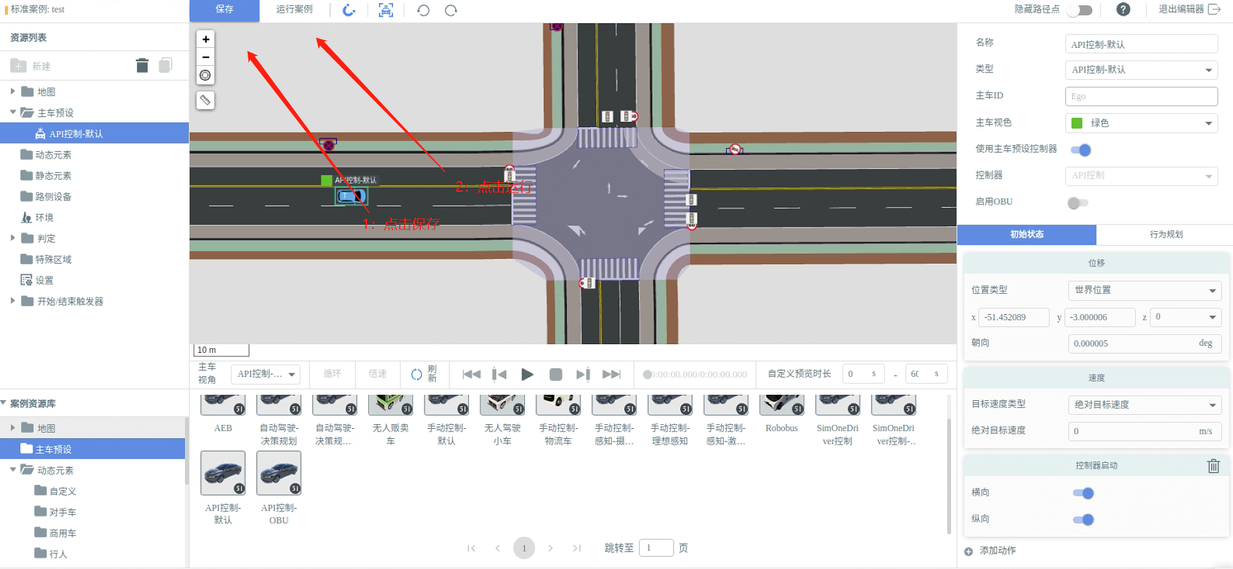Collapse the 主车预设 folder in 资源列表
Viewport: 1233px width, 569px height.
coord(14,113)
